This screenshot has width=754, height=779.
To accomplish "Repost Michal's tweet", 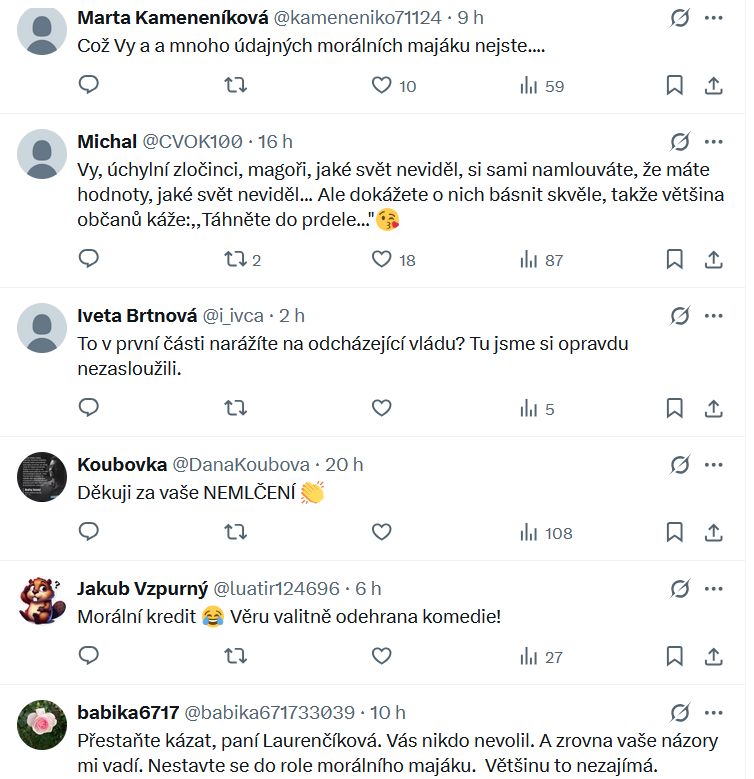I will (x=235, y=260).
